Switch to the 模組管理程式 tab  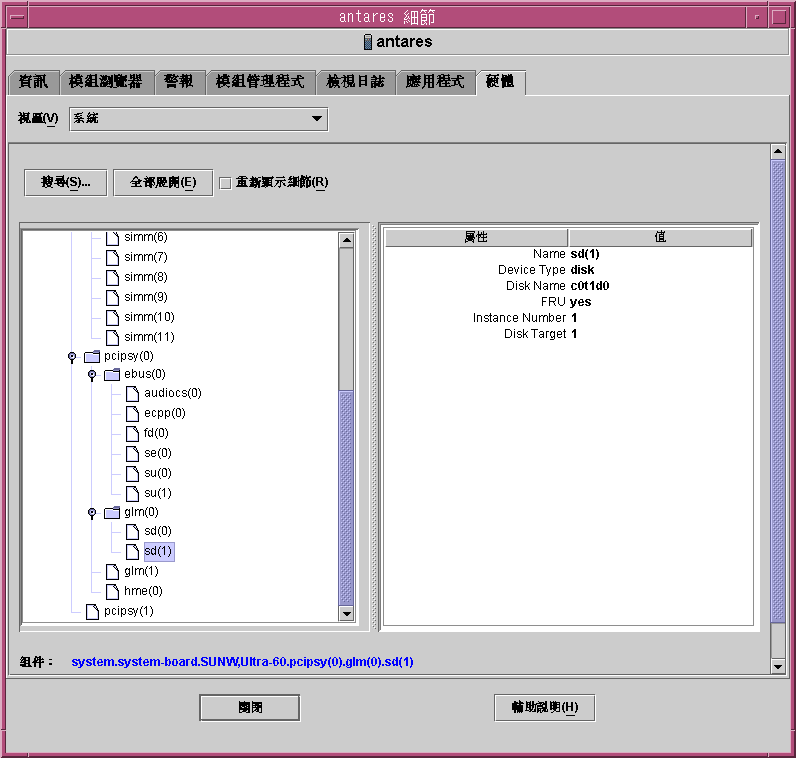[260, 82]
